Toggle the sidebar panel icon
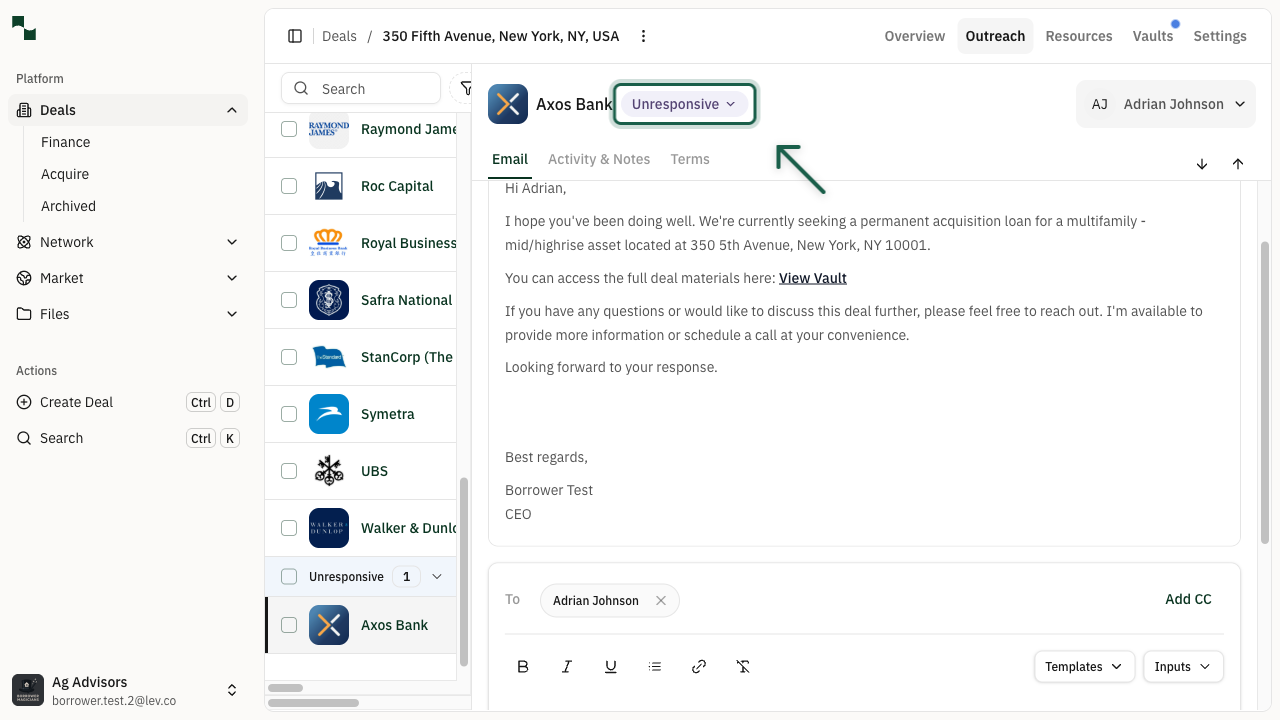 (x=295, y=36)
